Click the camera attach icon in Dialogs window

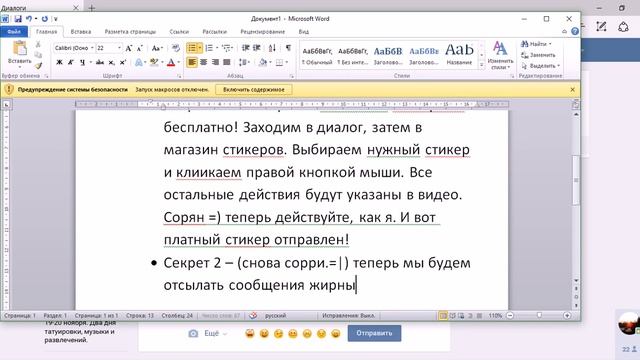[x=193, y=333]
